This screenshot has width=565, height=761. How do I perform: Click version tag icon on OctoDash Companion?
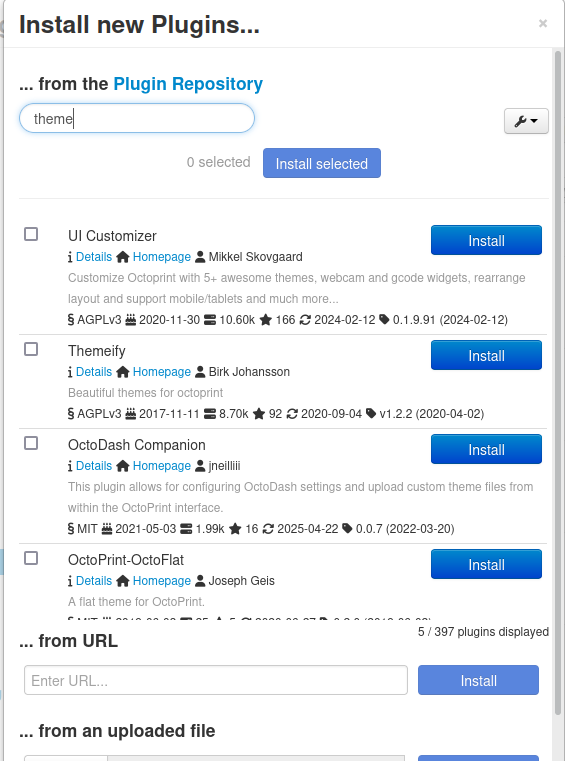click(347, 529)
